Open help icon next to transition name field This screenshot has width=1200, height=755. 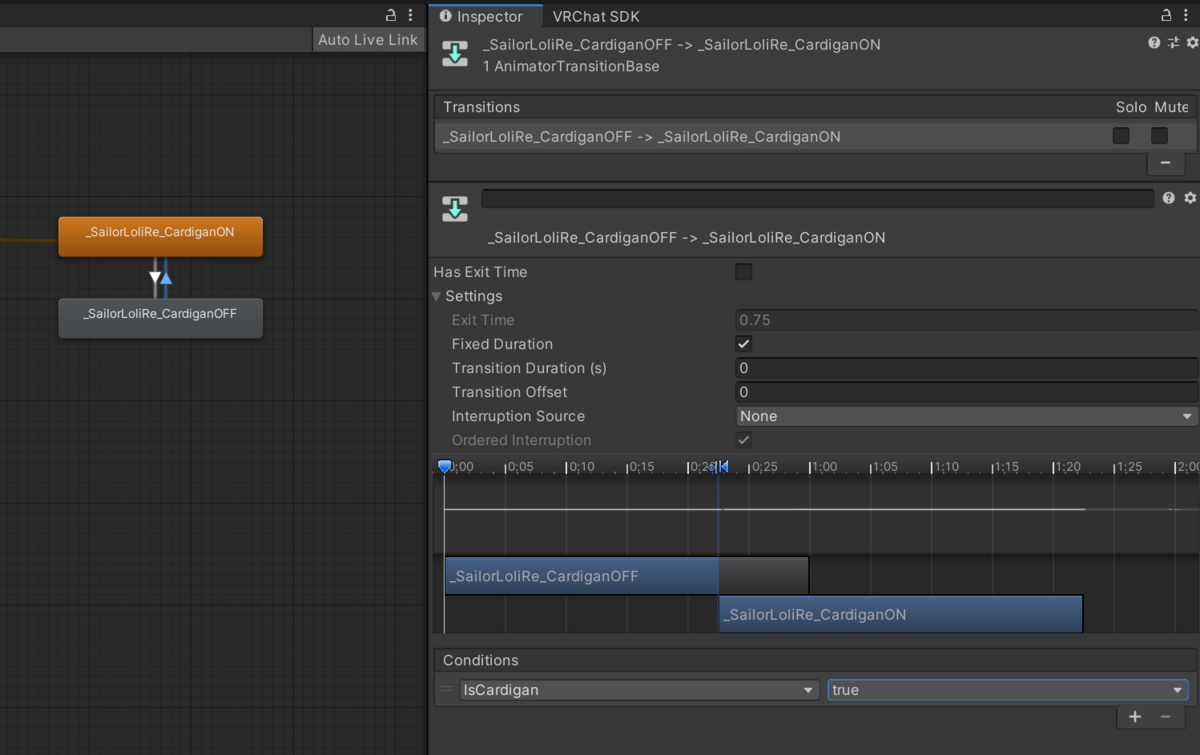click(1169, 198)
